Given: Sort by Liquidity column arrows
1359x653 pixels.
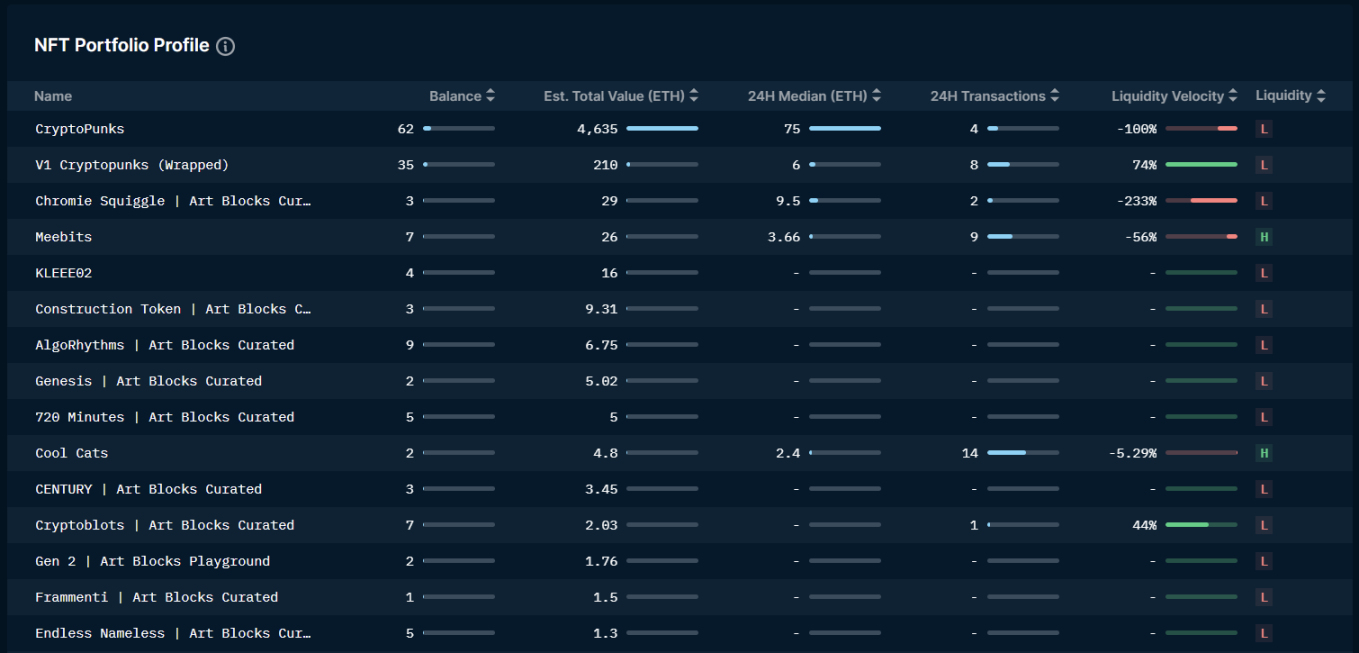Looking at the screenshot, I should tap(1321, 96).
